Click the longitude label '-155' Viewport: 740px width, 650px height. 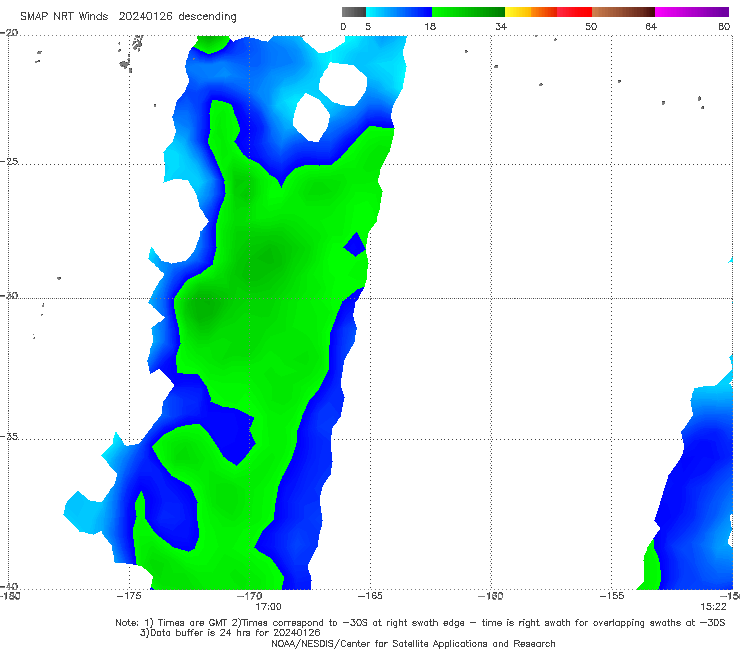tap(612, 596)
